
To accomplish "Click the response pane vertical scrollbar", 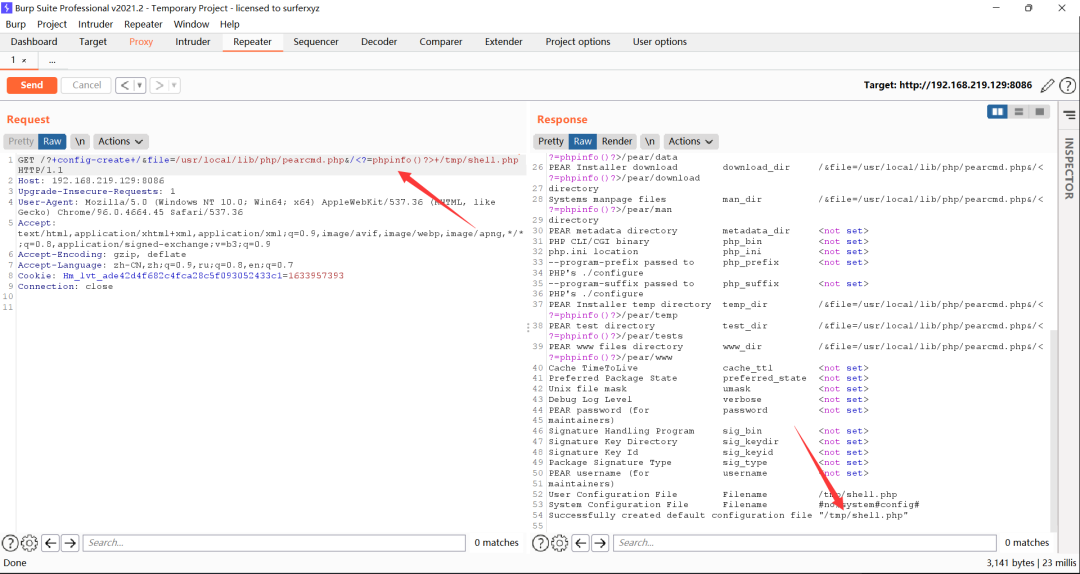I will pyautogui.click(x=1053, y=431).
